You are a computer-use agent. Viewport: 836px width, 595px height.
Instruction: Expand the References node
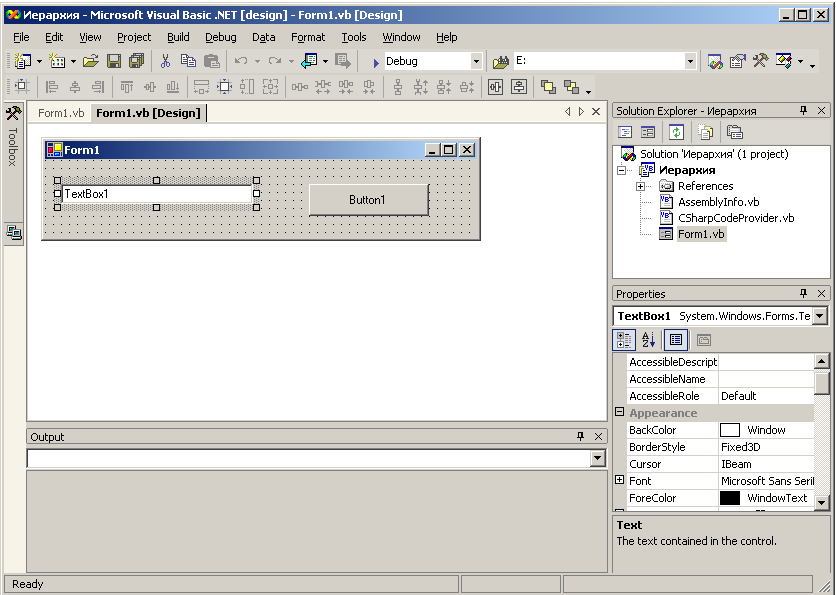tap(640, 187)
